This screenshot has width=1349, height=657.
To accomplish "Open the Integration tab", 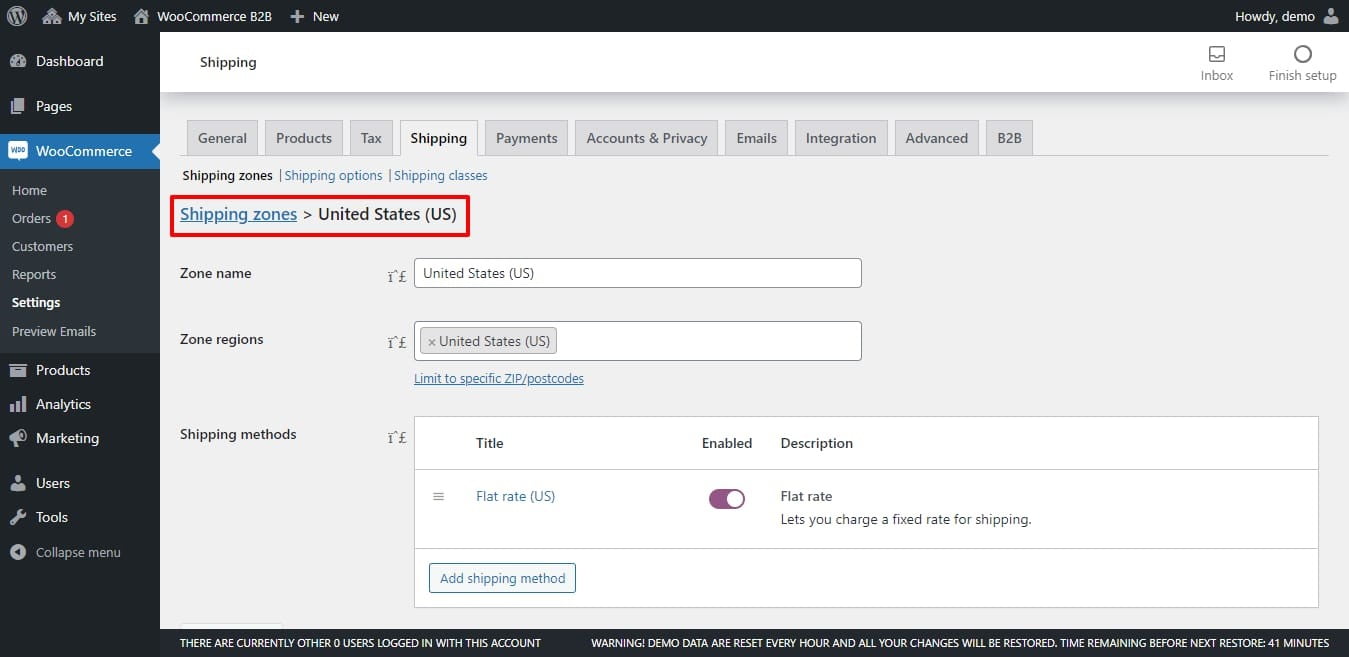I will click(x=841, y=138).
